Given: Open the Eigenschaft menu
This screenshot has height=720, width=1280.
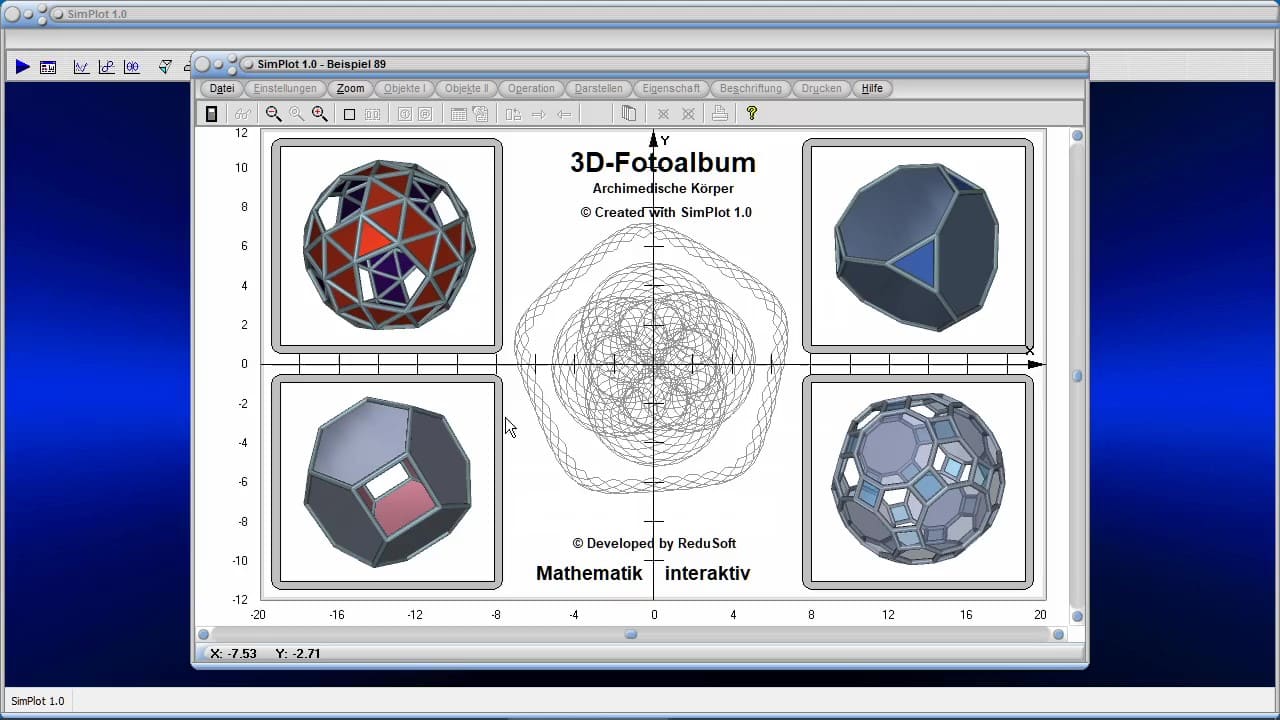Looking at the screenshot, I should tap(671, 89).
